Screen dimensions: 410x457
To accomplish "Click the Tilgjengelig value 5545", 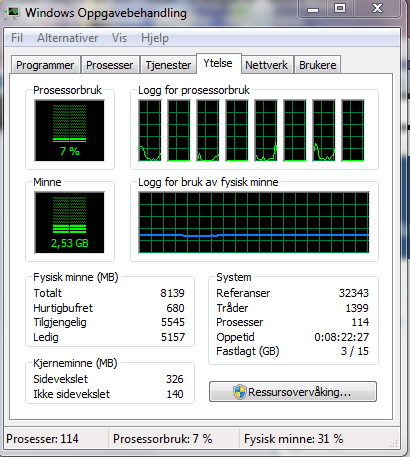I will pos(173,322).
